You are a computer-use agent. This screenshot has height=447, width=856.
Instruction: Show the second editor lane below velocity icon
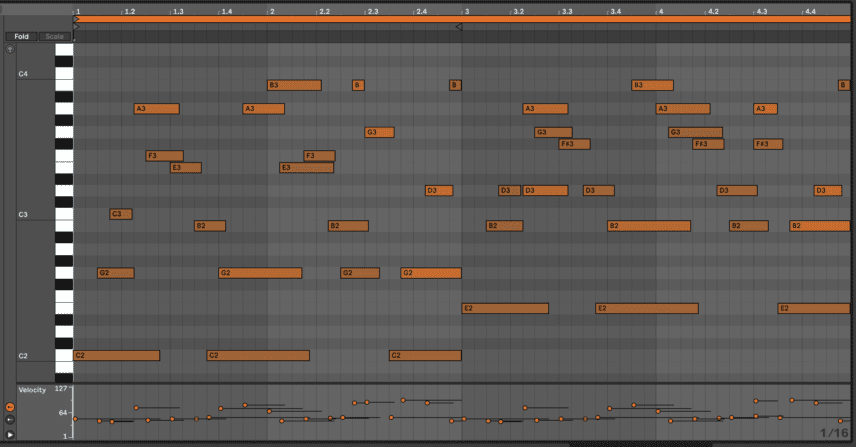10,420
